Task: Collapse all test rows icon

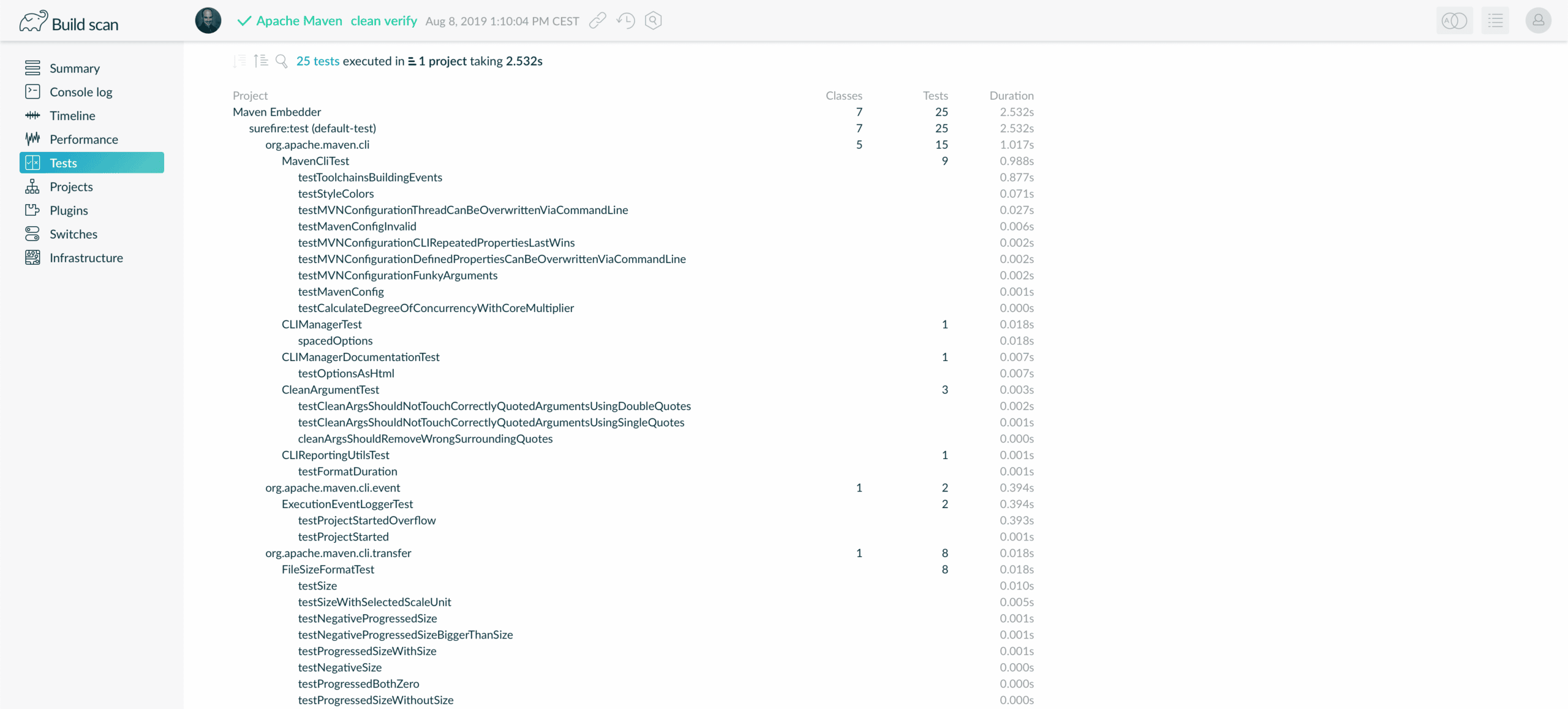Action: (x=239, y=61)
